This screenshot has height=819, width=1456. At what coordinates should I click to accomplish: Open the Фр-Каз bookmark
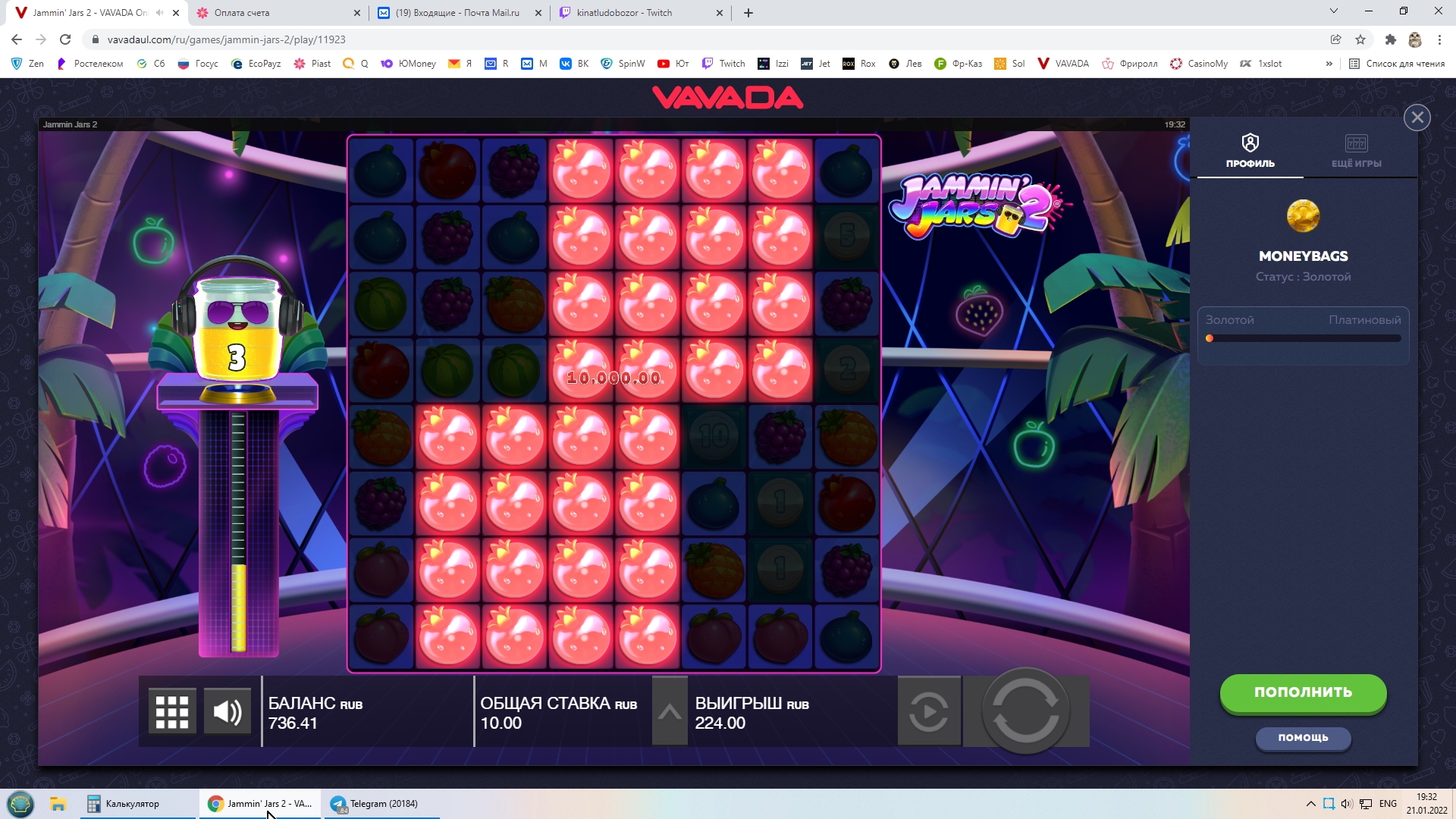pyautogui.click(x=959, y=64)
